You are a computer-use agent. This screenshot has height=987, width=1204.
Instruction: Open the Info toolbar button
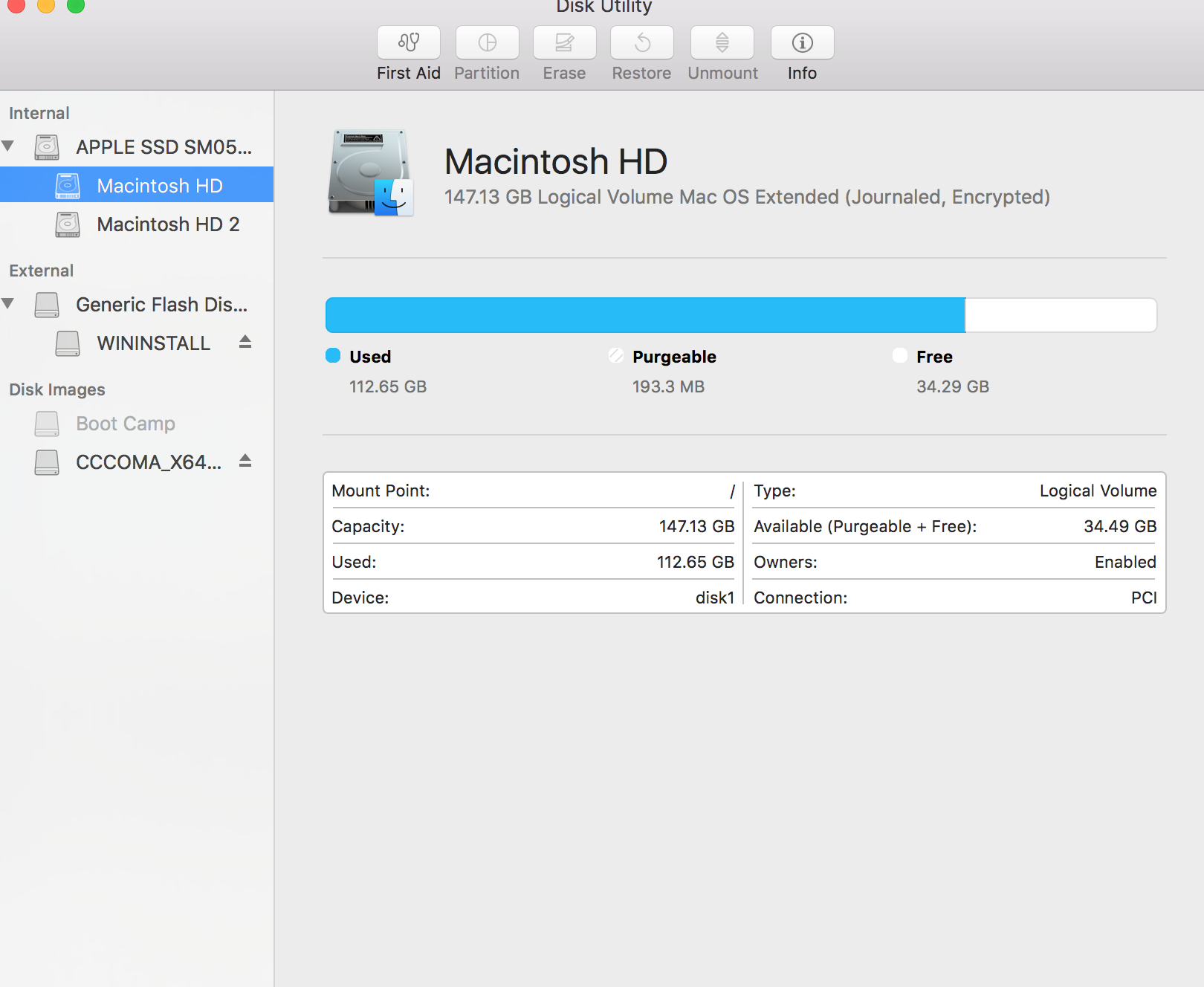(803, 42)
